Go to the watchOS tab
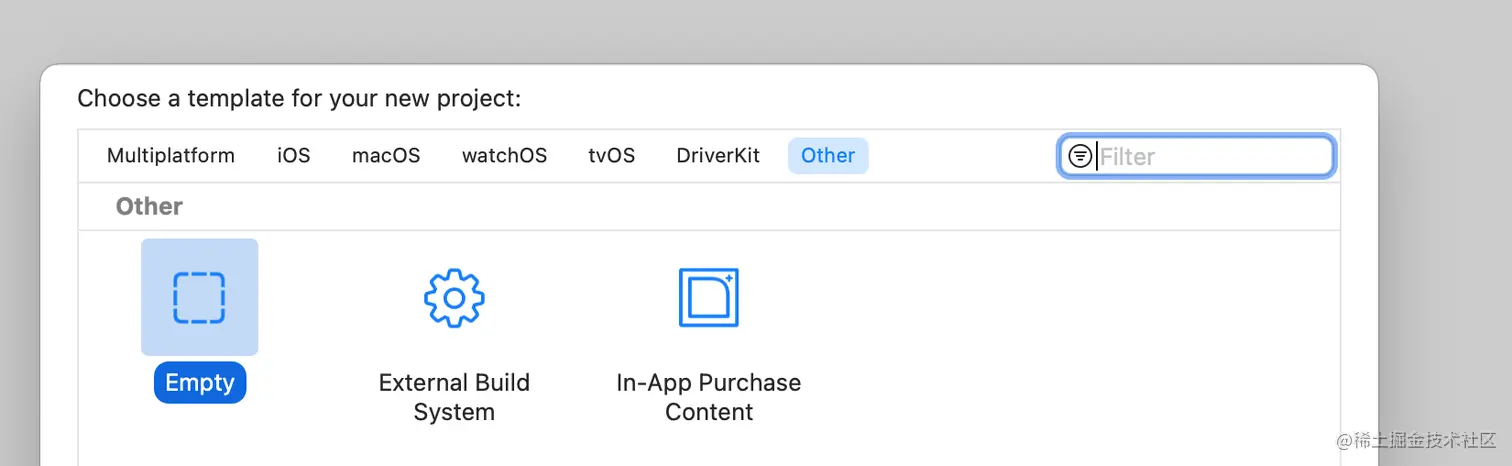The image size is (1512, 466). [504, 156]
